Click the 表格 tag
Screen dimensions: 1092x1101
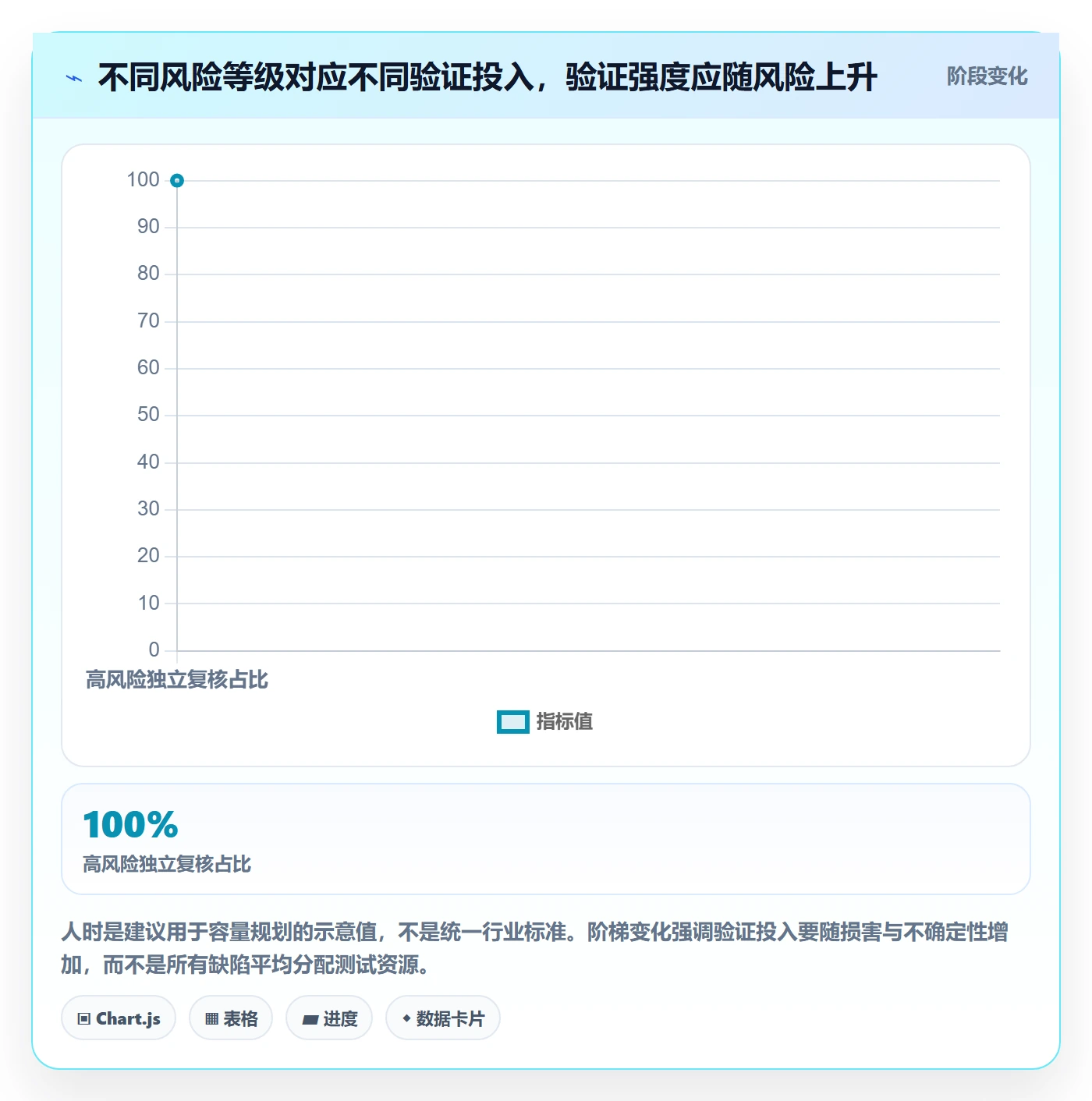point(231,1018)
